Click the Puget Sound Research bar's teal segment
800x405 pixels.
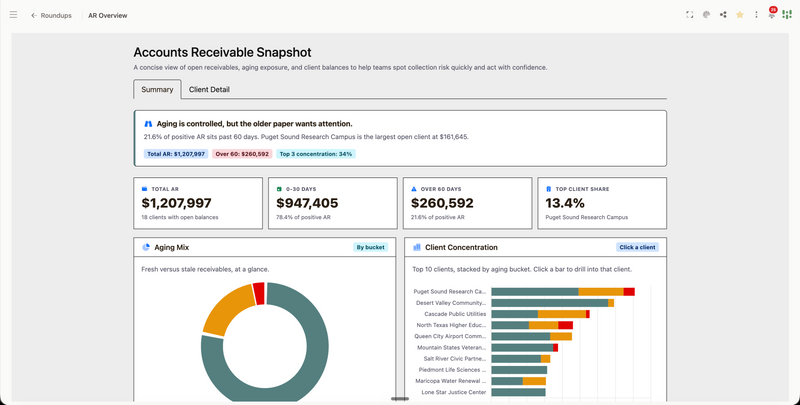pyautogui.click(x=535, y=292)
